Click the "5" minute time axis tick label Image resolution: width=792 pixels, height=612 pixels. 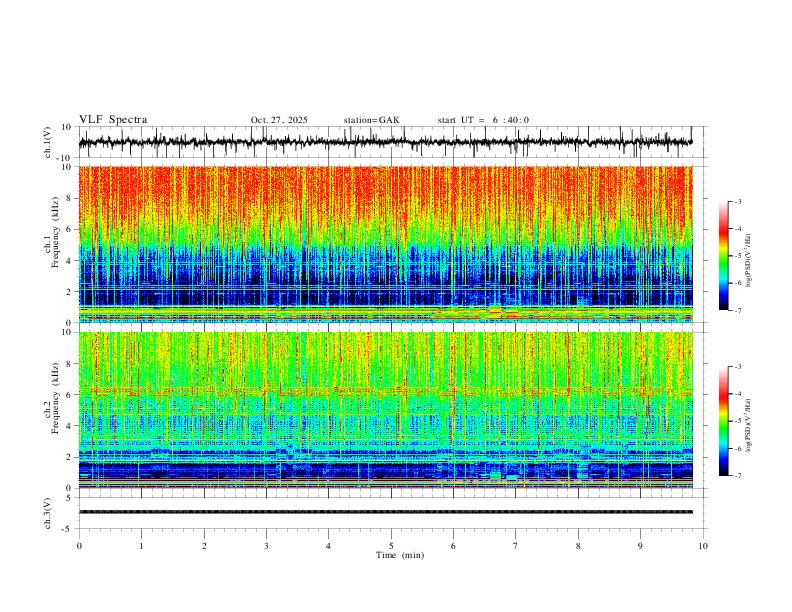pyautogui.click(x=391, y=546)
